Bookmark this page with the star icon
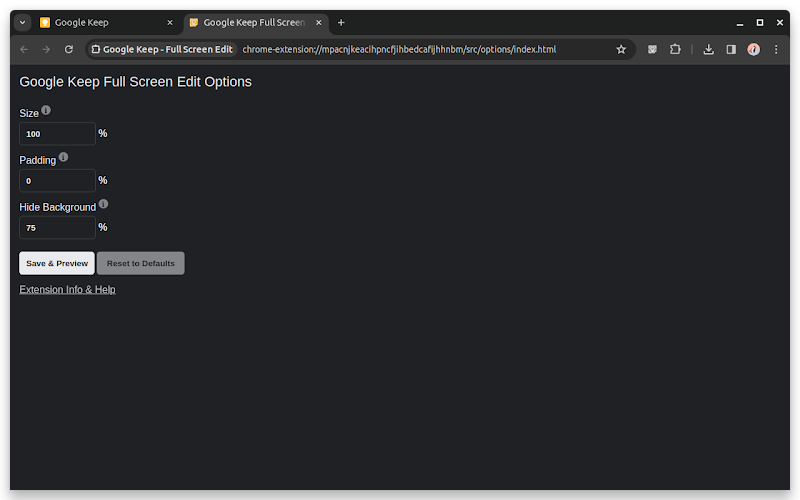Image resolution: width=800 pixels, height=500 pixels. coord(621,49)
